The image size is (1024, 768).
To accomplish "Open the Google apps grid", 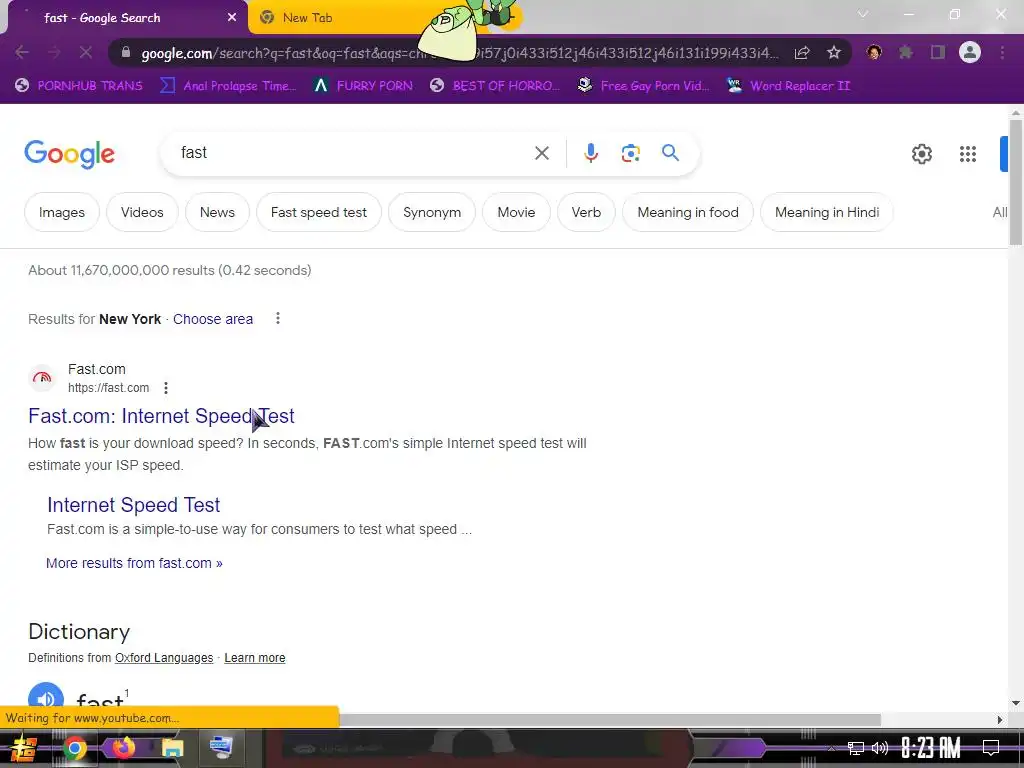I will pos(968,154).
